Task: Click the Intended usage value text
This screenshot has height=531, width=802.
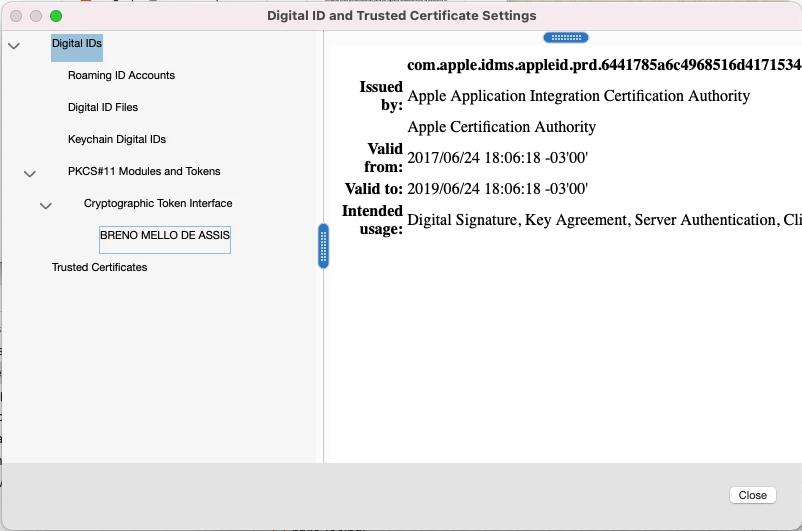Action: (604, 220)
